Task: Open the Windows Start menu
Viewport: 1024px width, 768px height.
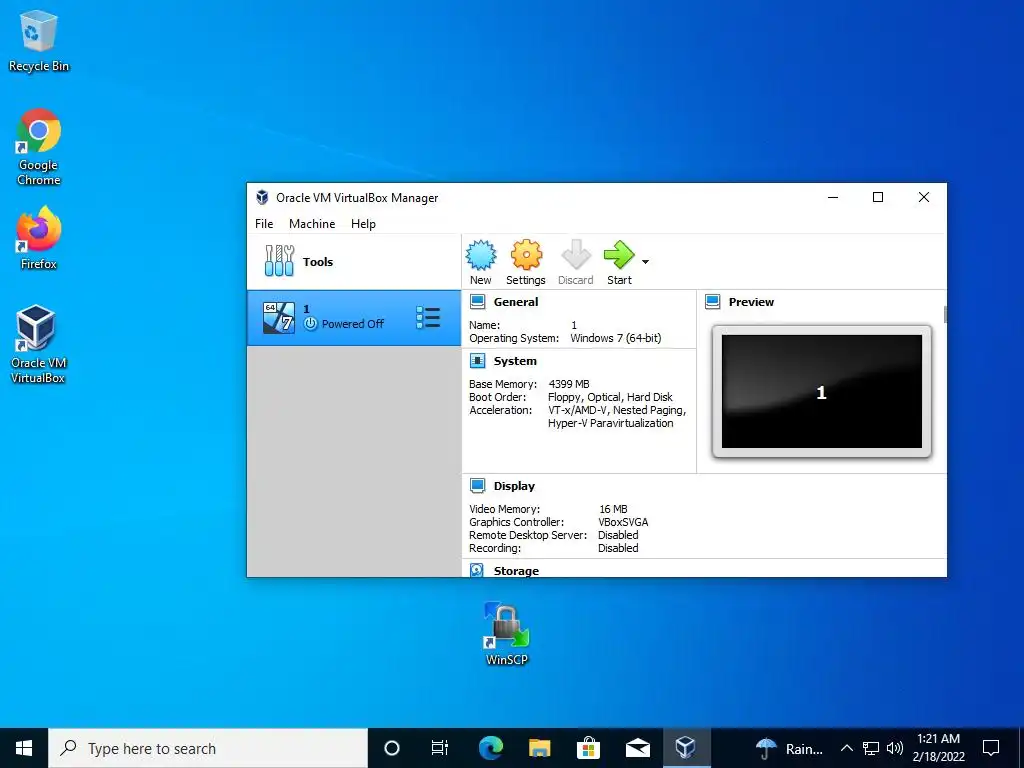Action: (24, 748)
